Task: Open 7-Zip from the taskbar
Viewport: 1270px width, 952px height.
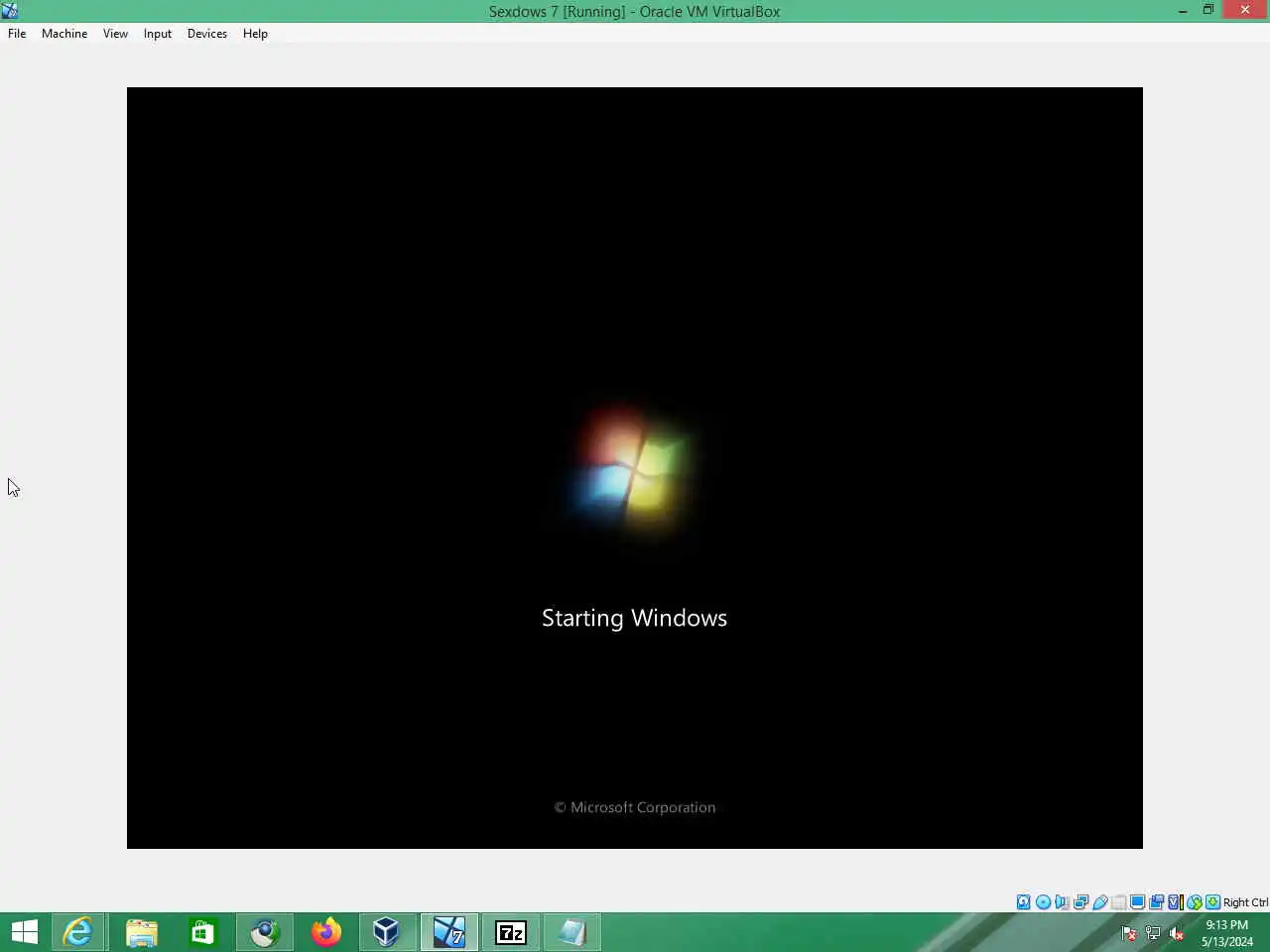Action: 511,932
